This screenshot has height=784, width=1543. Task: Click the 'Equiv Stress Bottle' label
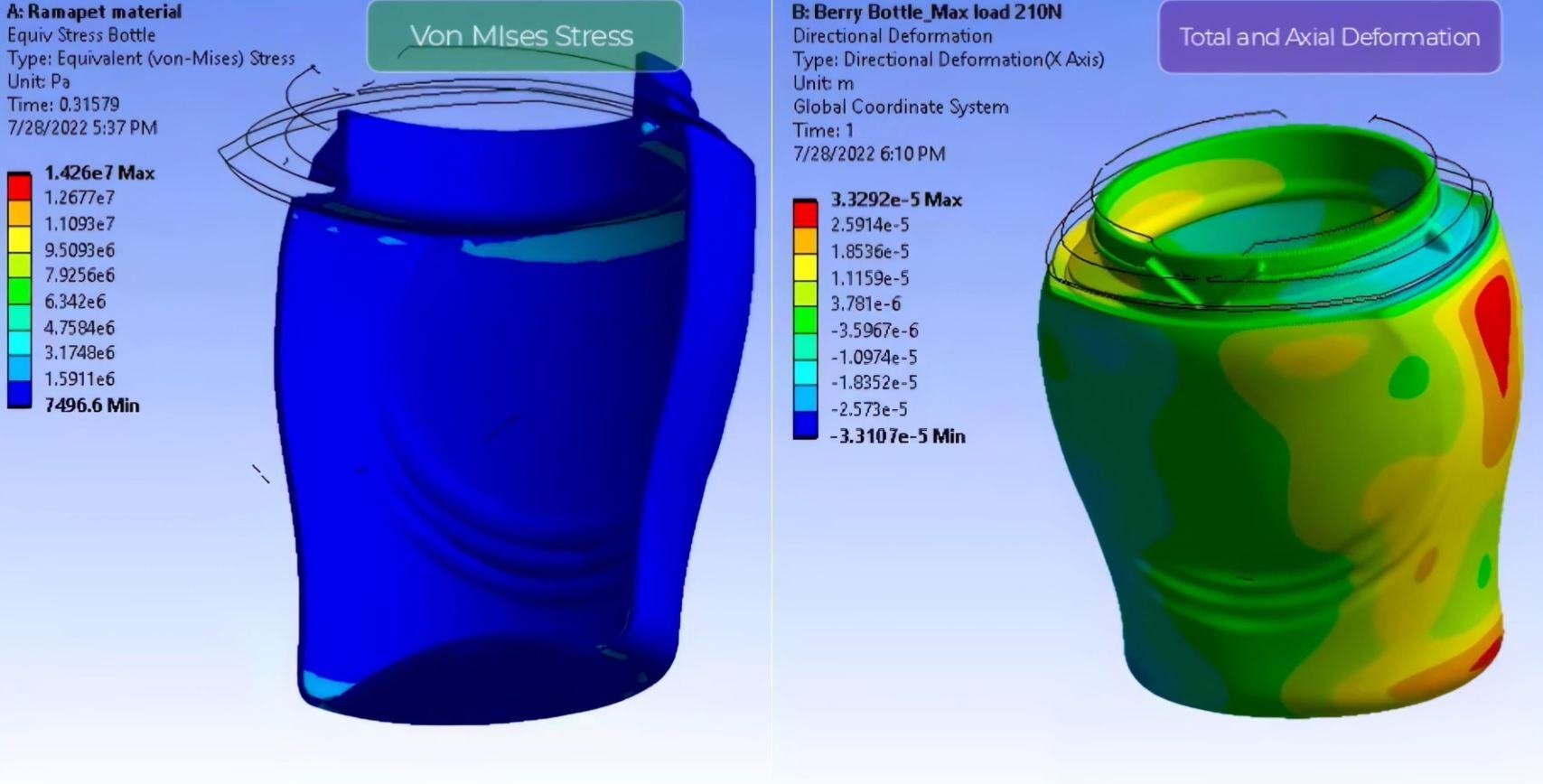[x=81, y=35]
